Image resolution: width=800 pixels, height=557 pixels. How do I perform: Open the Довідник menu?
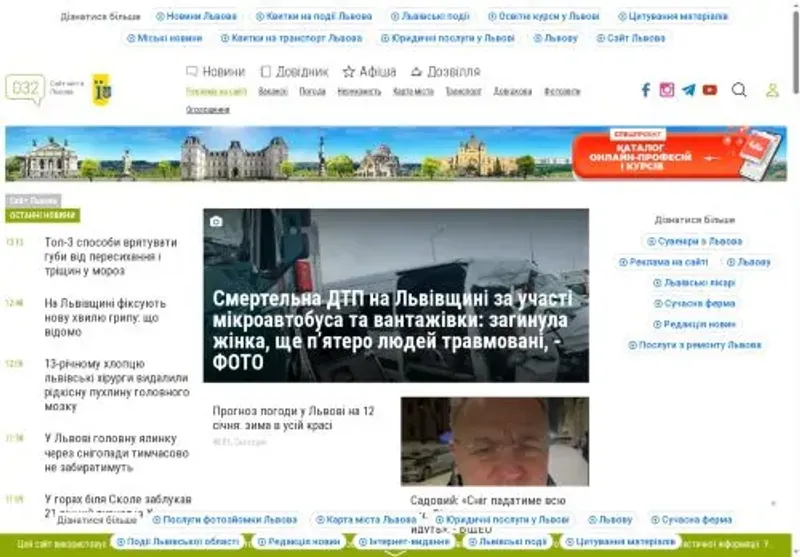[294, 71]
